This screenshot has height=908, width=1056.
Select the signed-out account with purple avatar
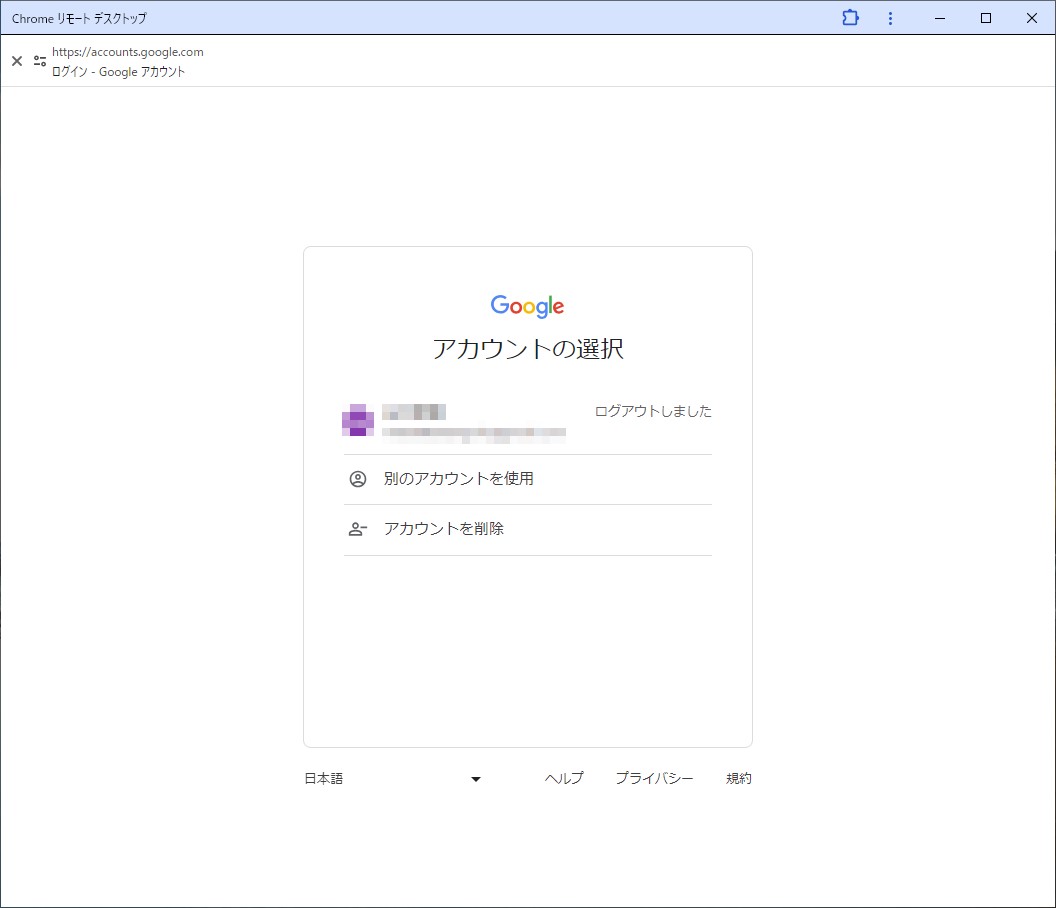pos(527,422)
